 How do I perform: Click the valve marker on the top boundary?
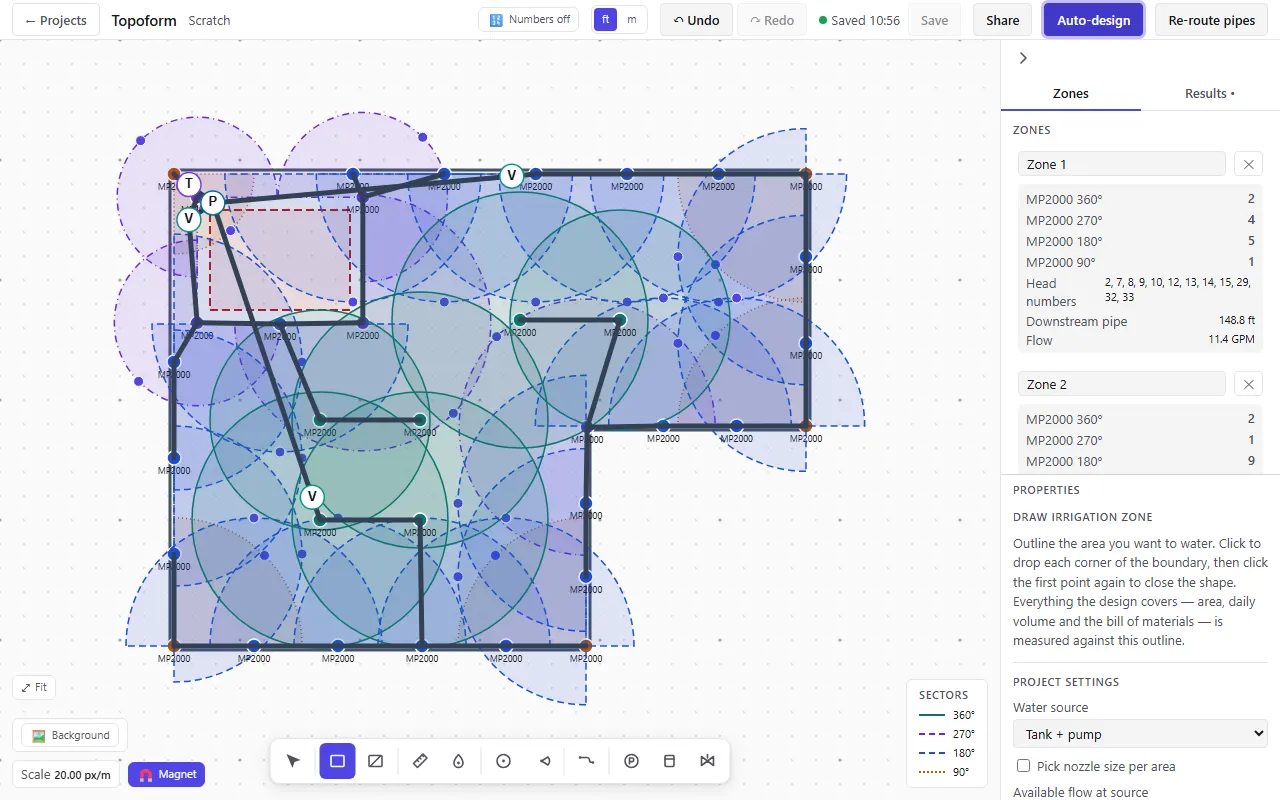coord(512,176)
